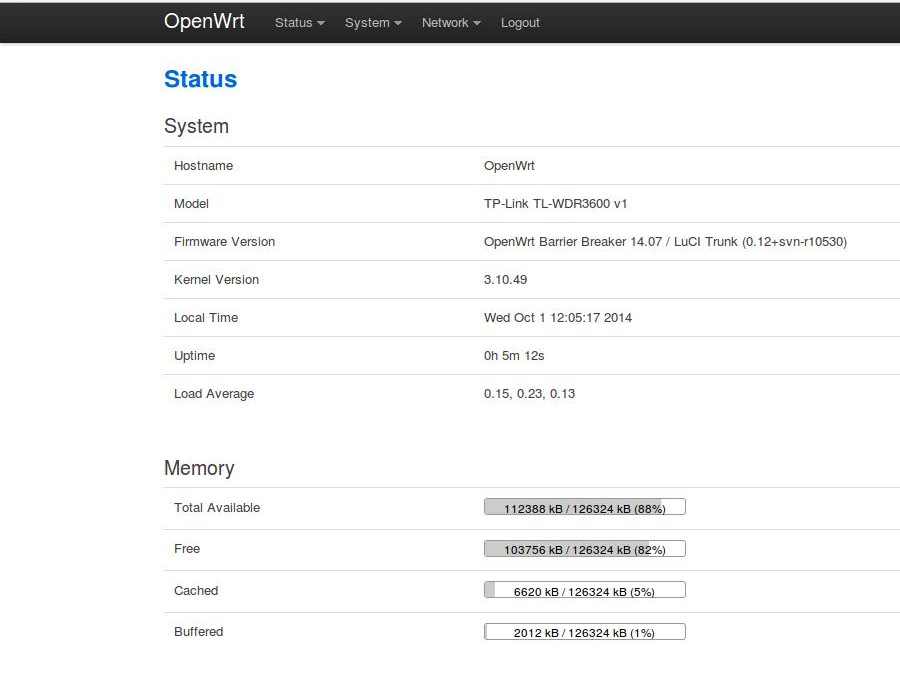Click the blue Status page heading
Image resolution: width=900 pixels, height=700 pixels.
200,79
